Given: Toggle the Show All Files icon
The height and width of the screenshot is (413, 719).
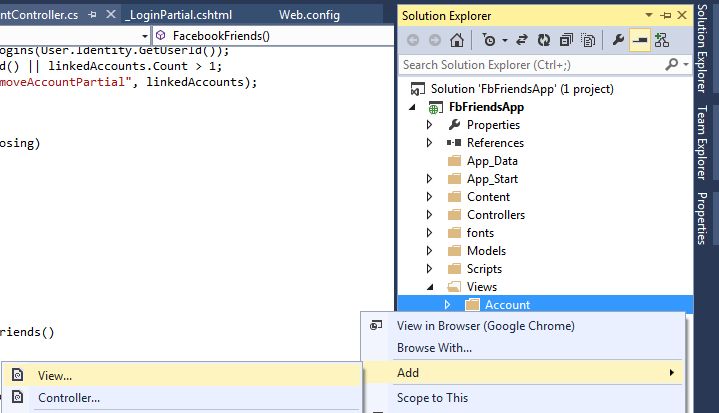Looking at the screenshot, I should (588, 40).
